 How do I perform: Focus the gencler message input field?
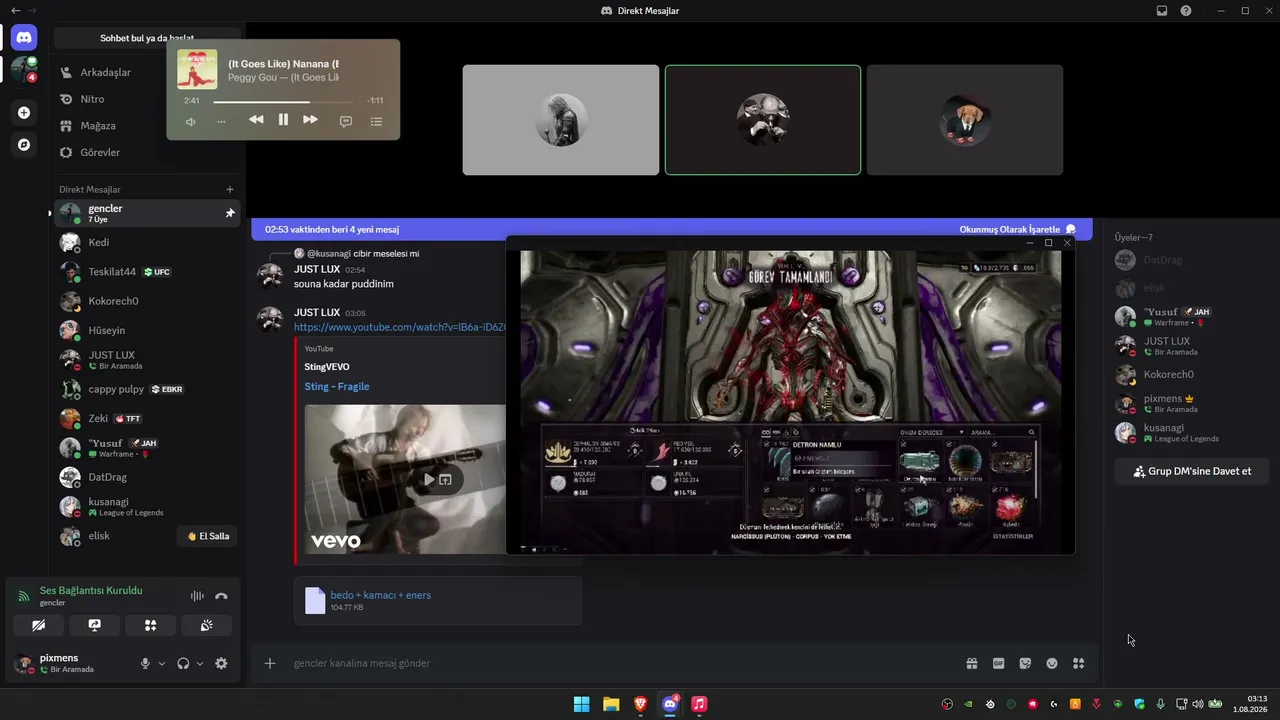(620, 663)
